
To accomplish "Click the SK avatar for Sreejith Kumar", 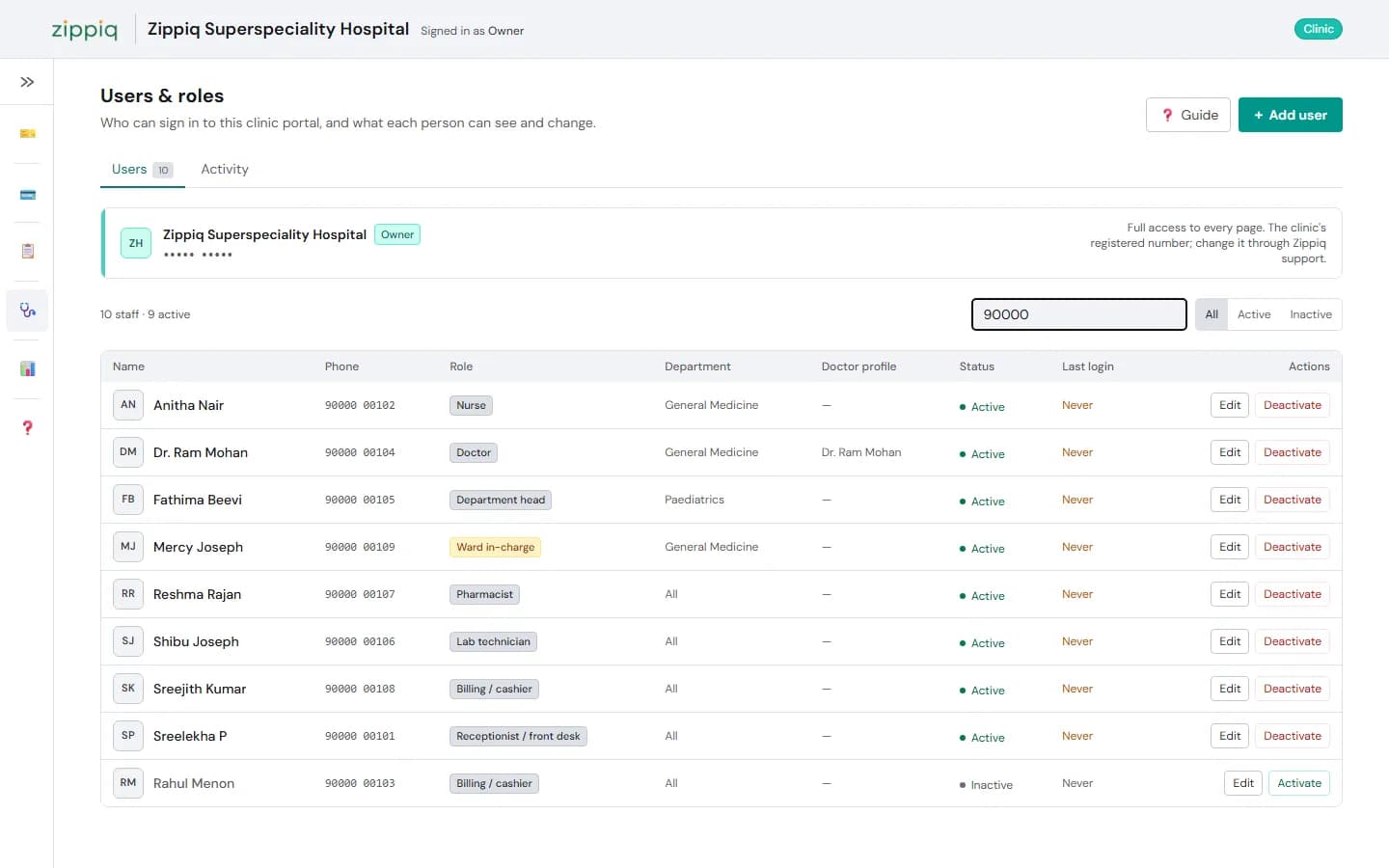I will [x=128, y=689].
